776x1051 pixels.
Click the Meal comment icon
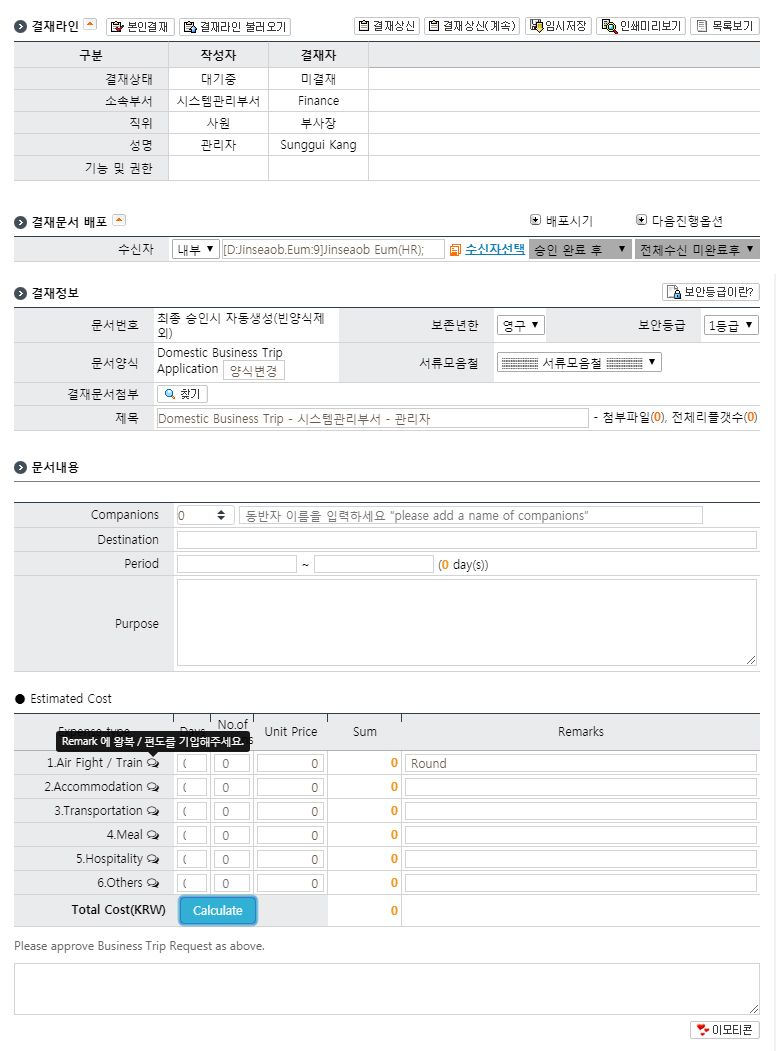click(153, 835)
